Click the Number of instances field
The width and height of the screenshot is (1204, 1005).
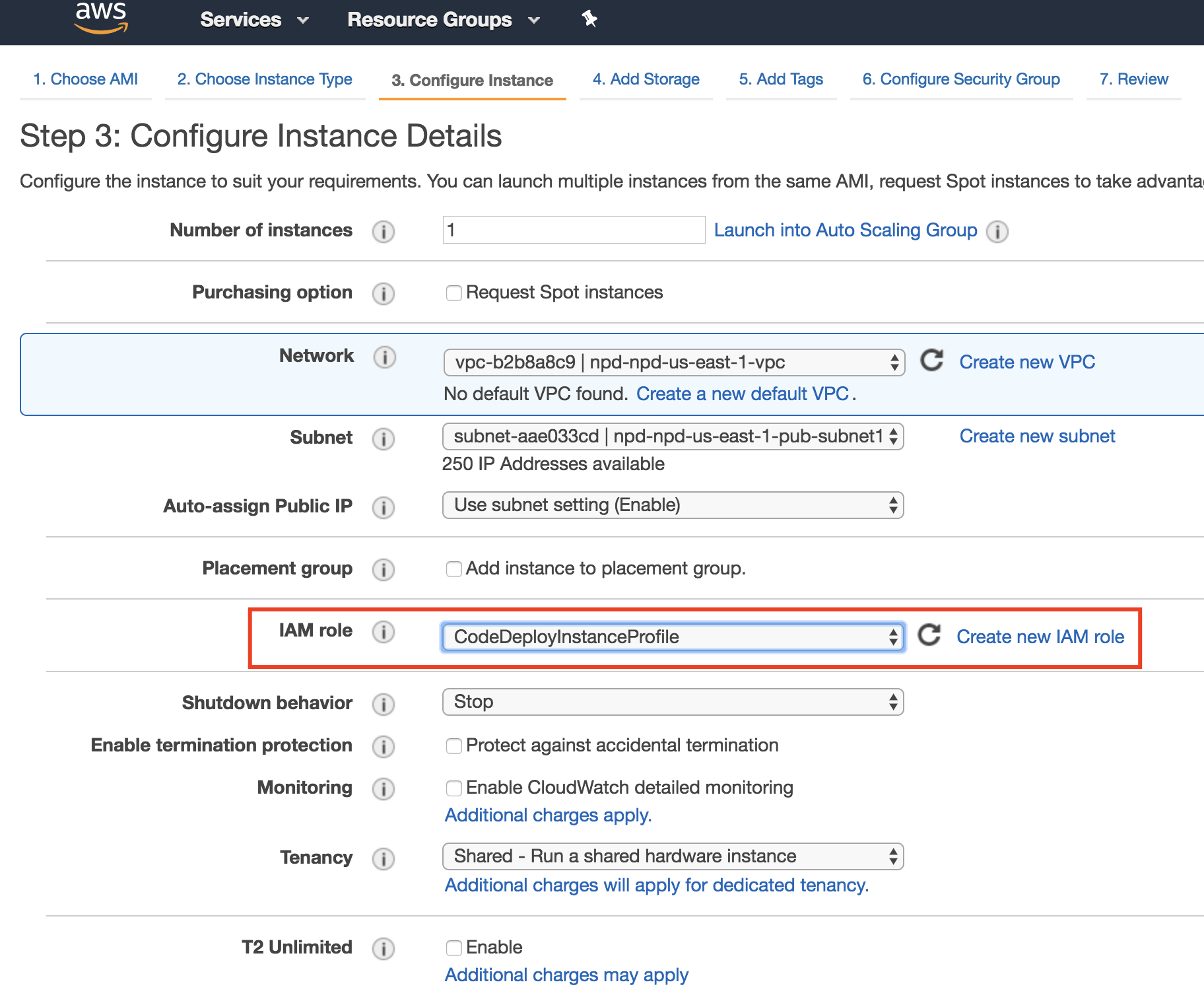pyautogui.click(x=573, y=230)
